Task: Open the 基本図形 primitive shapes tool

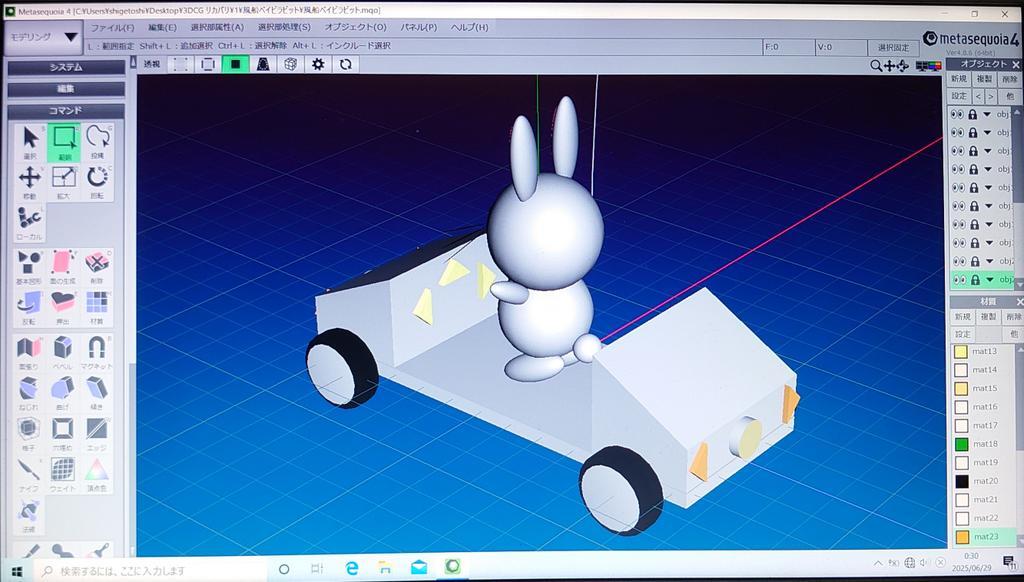Action: pos(29,267)
